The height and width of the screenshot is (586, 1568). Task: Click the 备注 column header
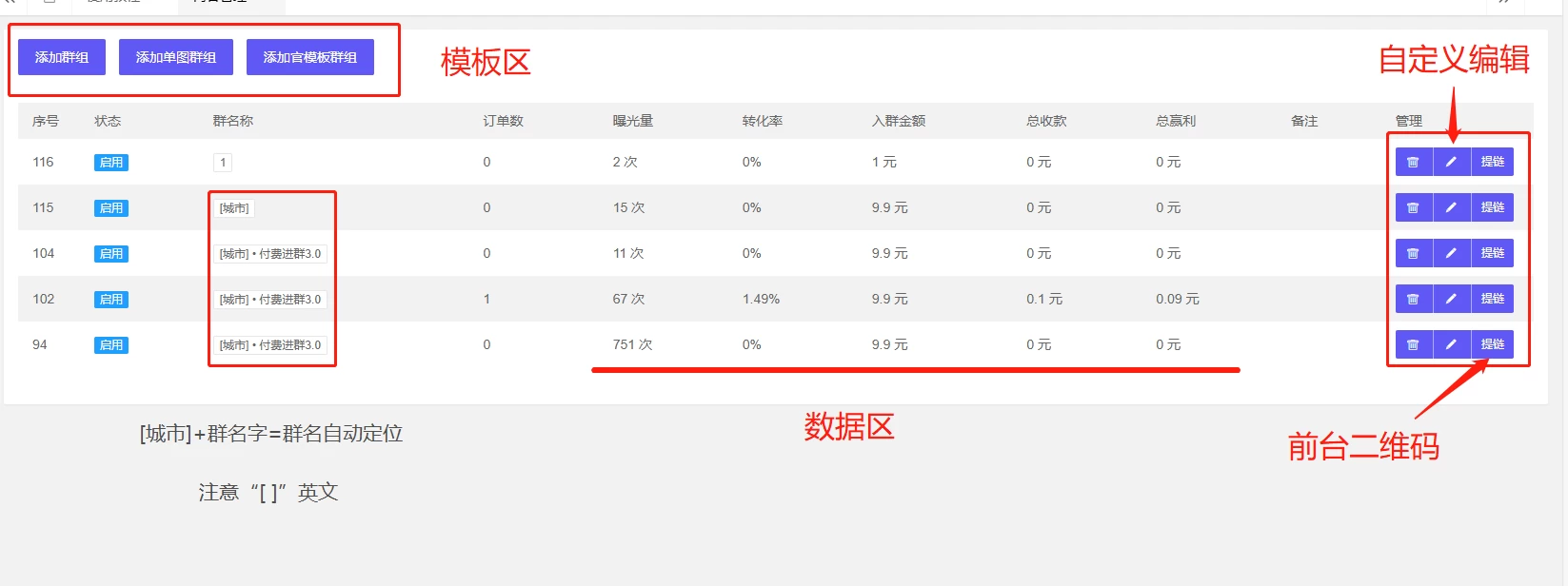pos(1304,121)
